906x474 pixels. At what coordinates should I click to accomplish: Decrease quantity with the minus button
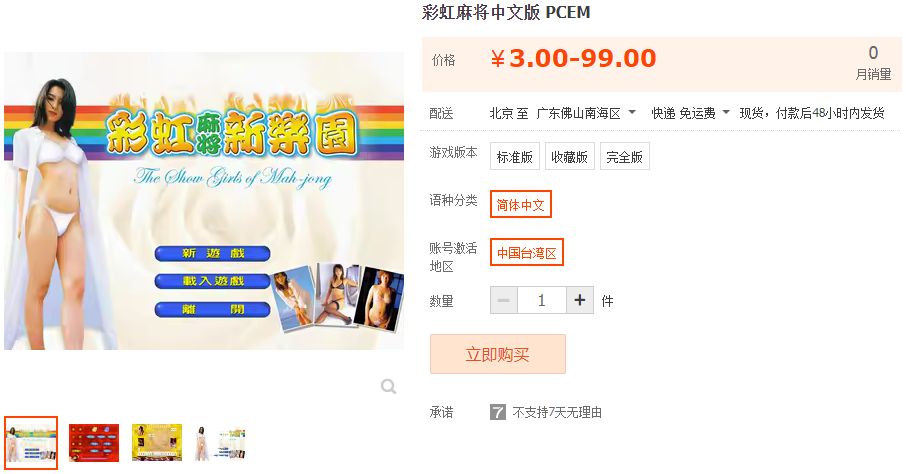pos(504,300)
